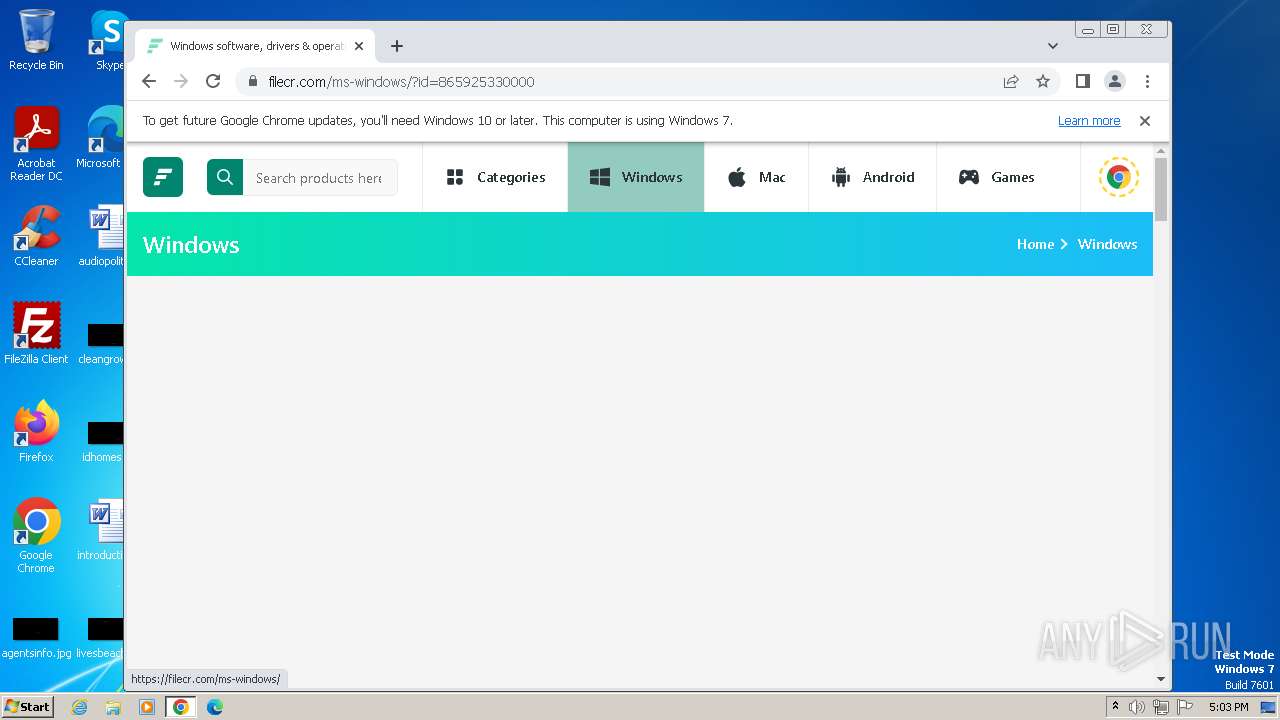This screenshot has width=1280, height=720.
Task: Follow the Home breadcrumb link
Action: (x=1035, y=244)
